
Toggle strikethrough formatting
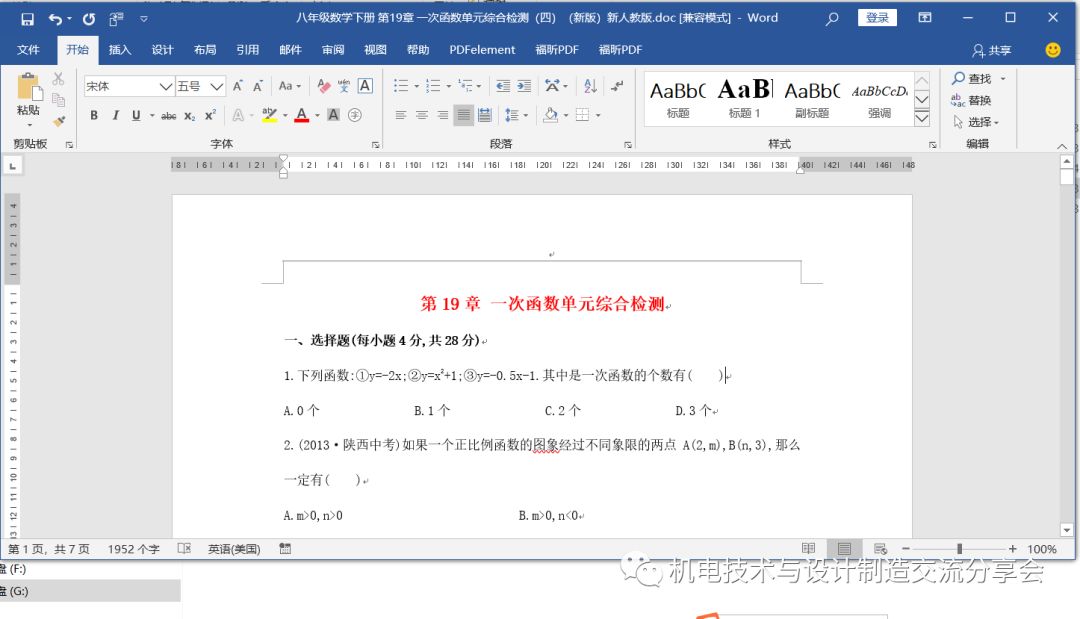(167, 116)
